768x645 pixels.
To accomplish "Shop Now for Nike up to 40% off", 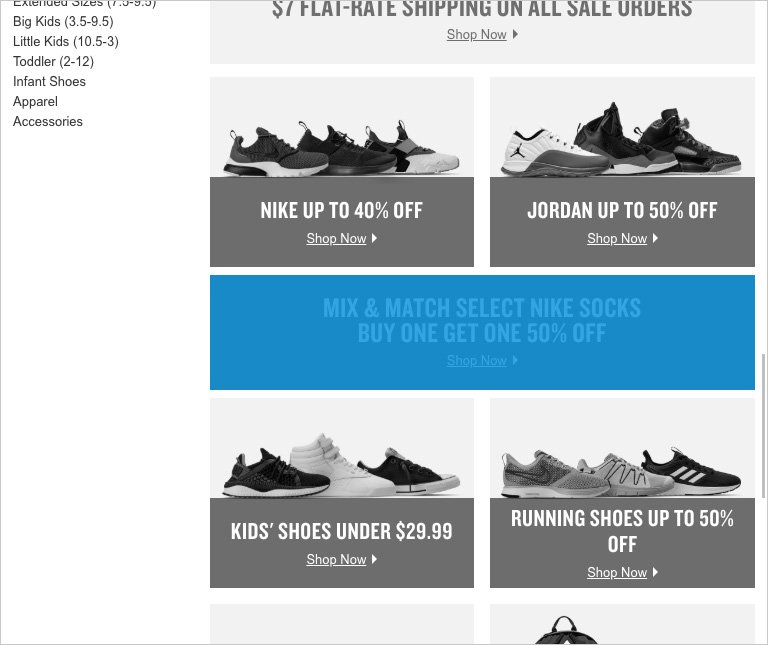I will point(336,239).
